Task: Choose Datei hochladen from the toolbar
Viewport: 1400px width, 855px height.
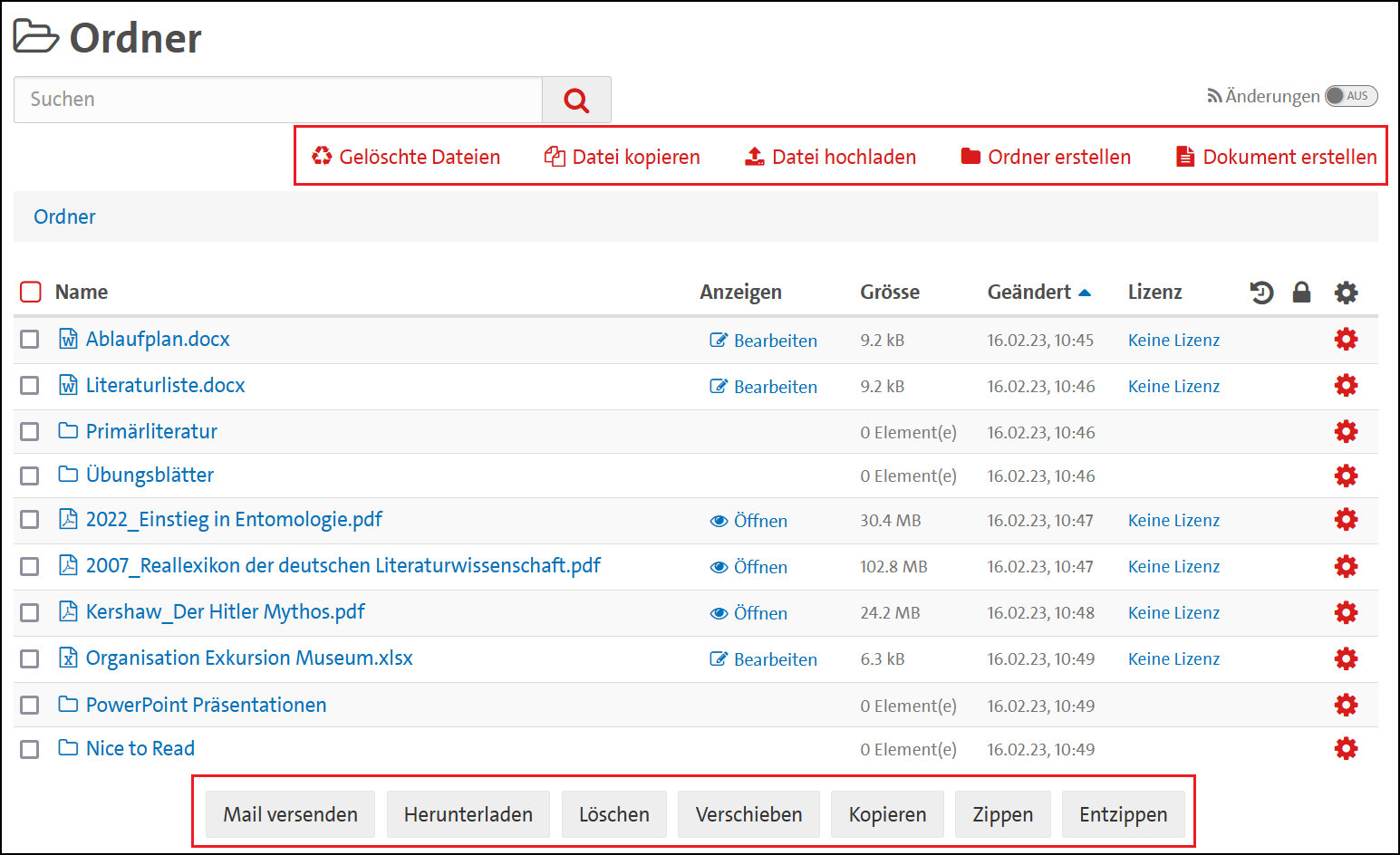Action: (830, 157)
